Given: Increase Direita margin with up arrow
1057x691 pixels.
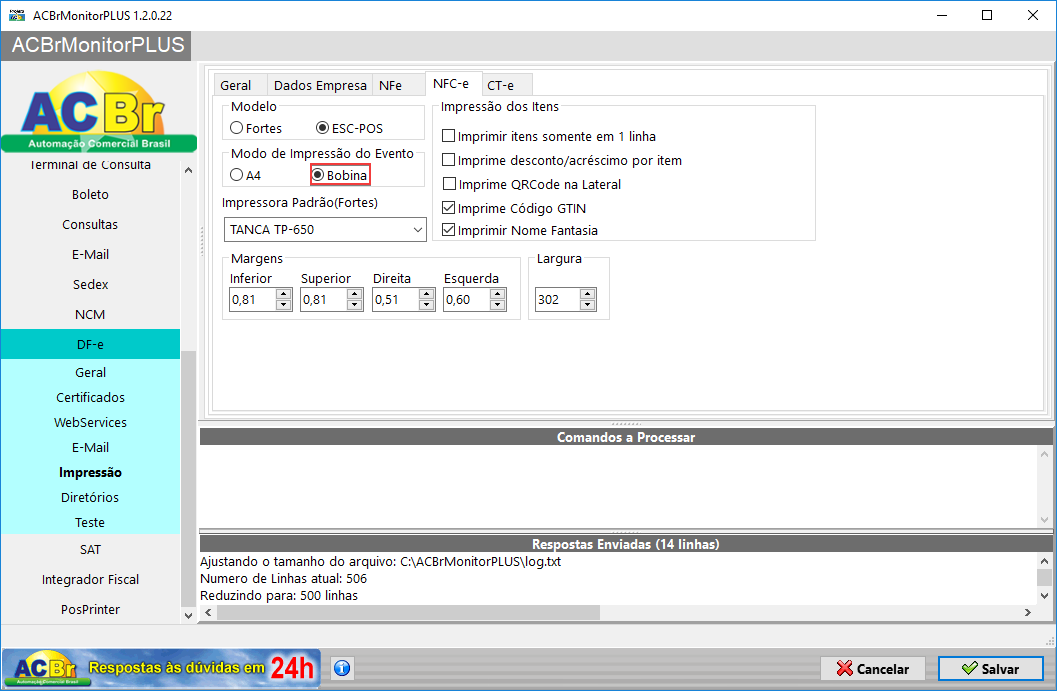Looking at the screenshot, I should pos(426,294).
